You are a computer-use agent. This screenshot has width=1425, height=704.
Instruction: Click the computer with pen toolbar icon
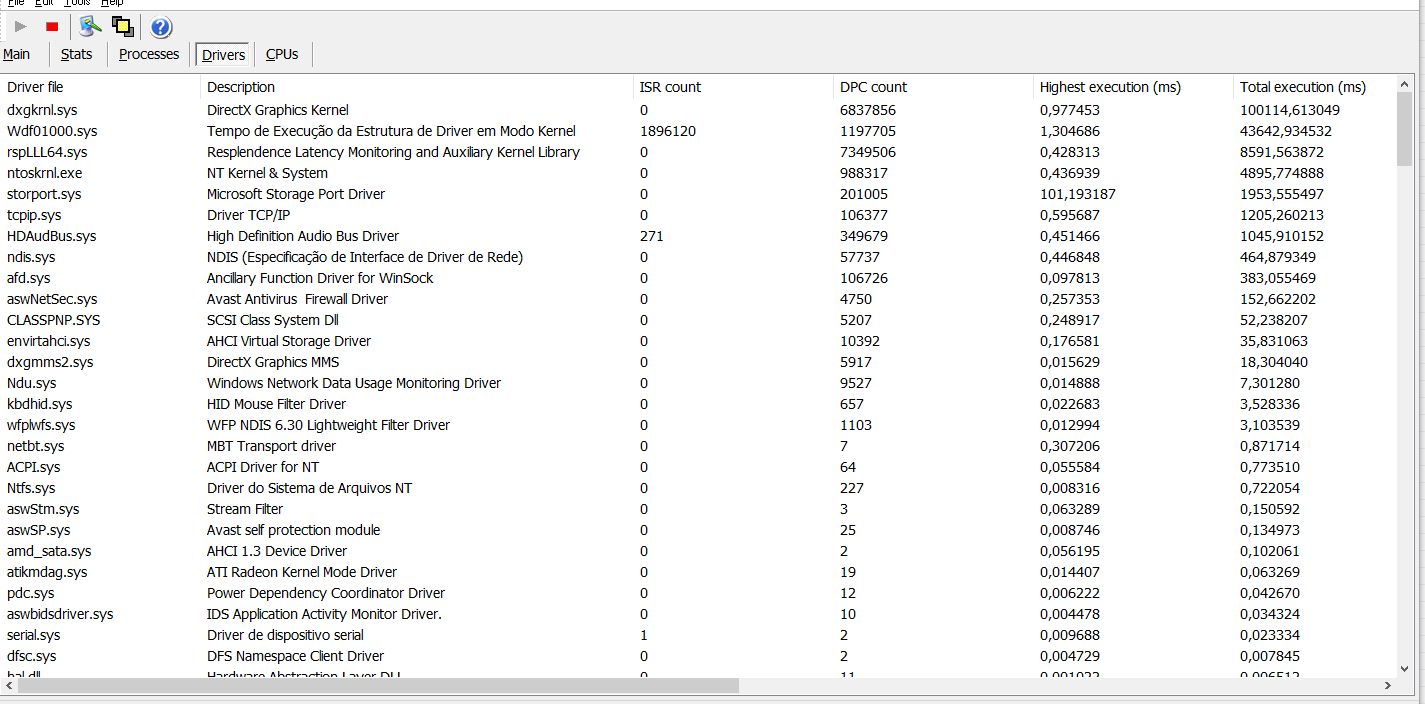91,26
